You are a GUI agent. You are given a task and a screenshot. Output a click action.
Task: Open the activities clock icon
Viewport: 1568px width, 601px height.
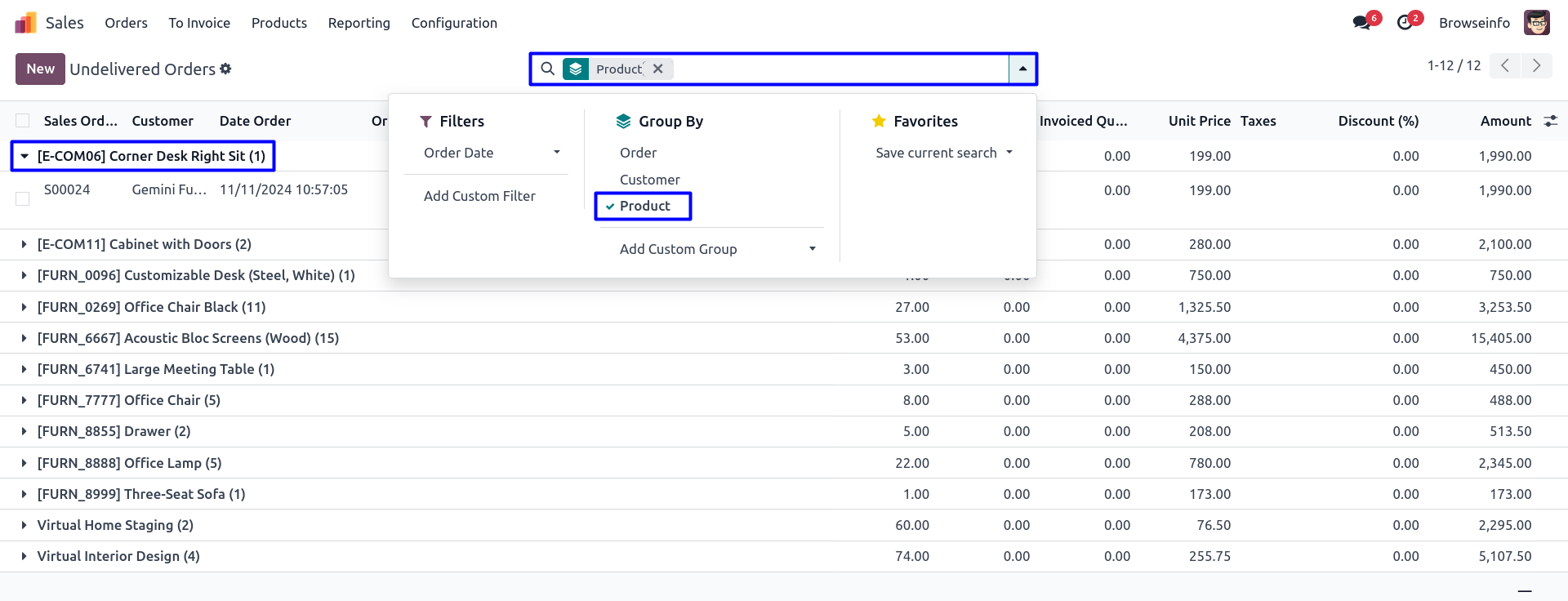point(1405,23)
